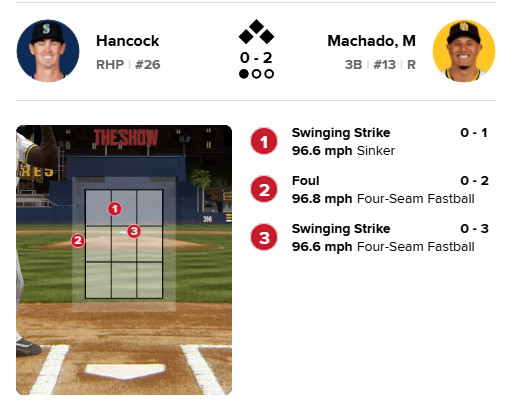Click red number 3 badge in pitch list
The width and height of the screenshot is (506, 416).
click(264, 237)
